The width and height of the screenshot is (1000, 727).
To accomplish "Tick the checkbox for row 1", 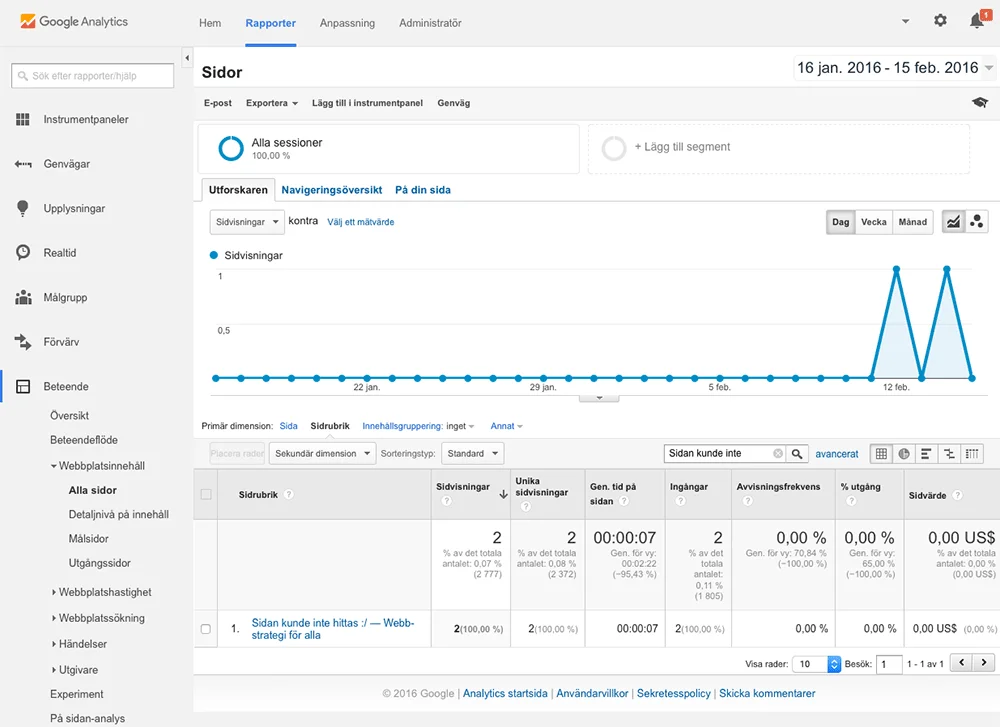I will click(x=206, y=629).
